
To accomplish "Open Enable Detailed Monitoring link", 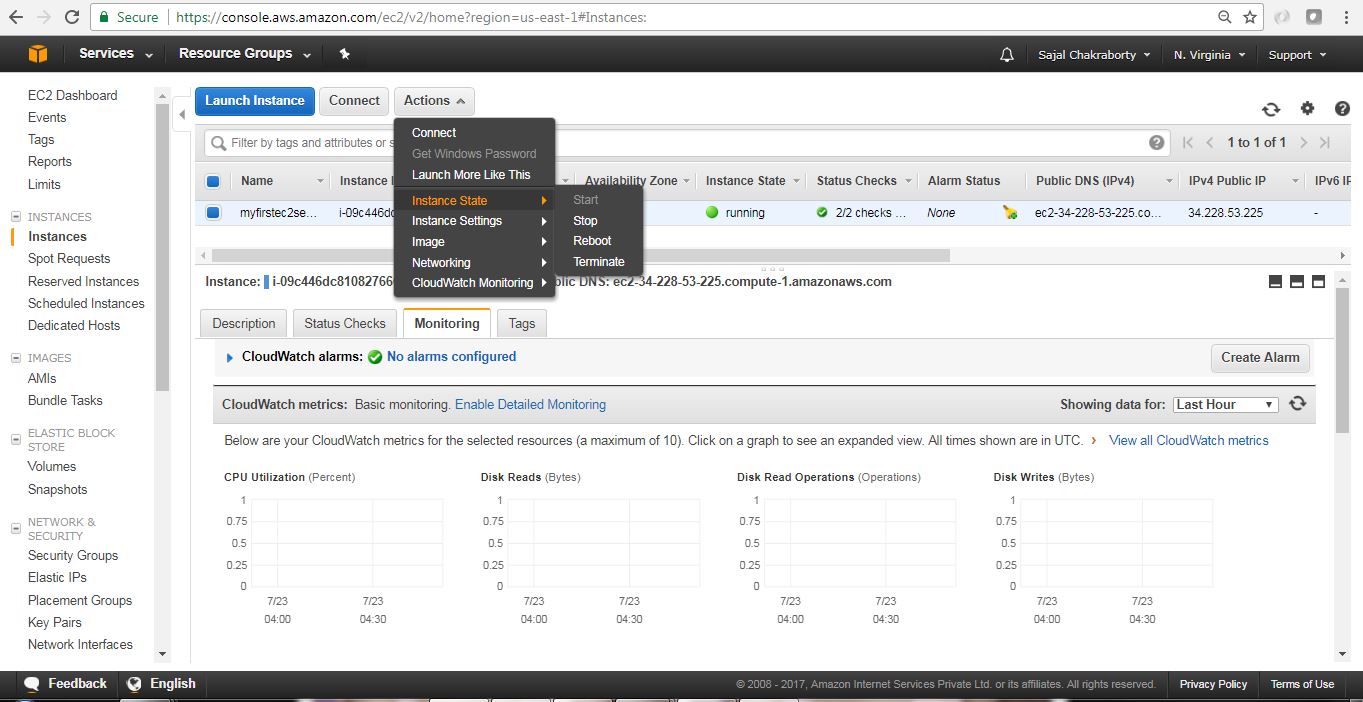I will point(530,404).
